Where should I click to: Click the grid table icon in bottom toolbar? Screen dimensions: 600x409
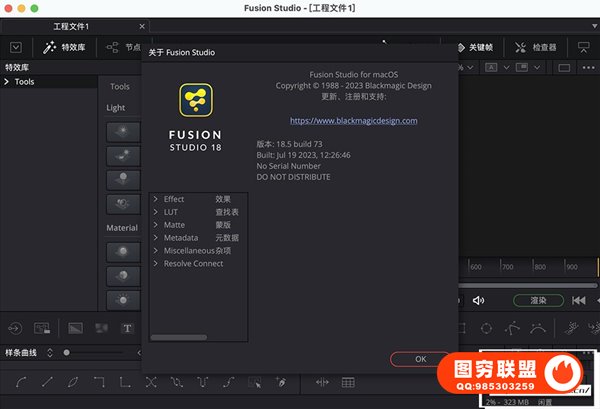[x=348, y=382]
